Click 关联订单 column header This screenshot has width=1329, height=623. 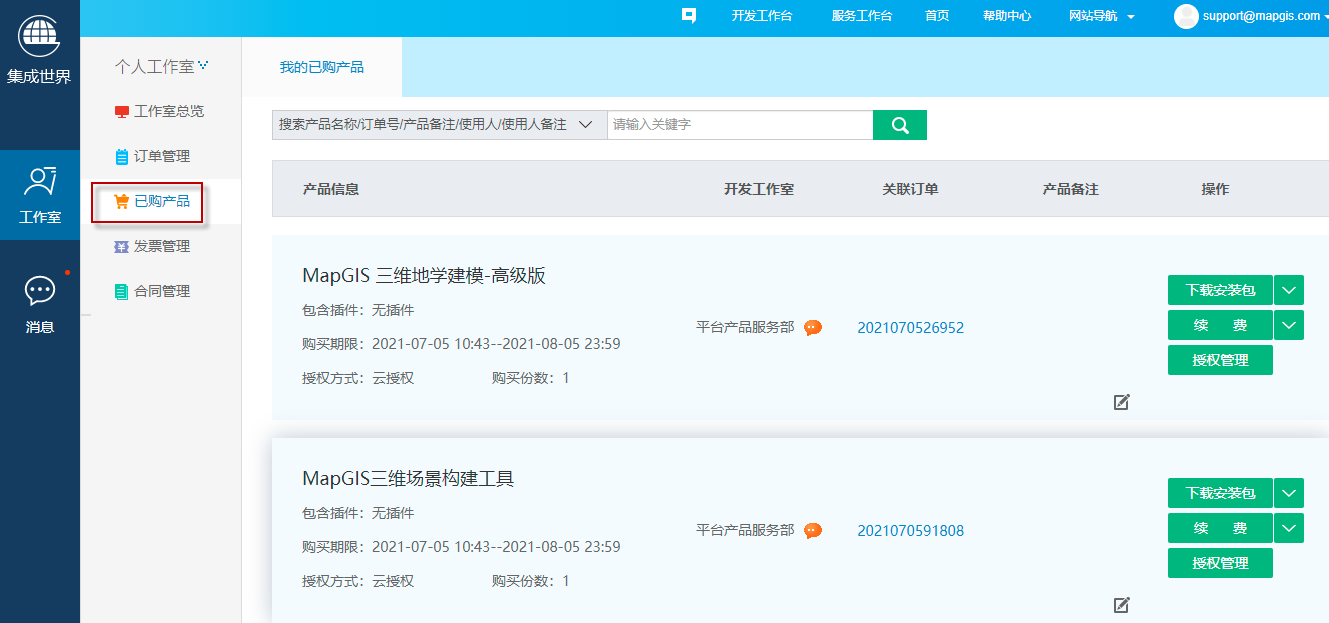coord(910,189)
